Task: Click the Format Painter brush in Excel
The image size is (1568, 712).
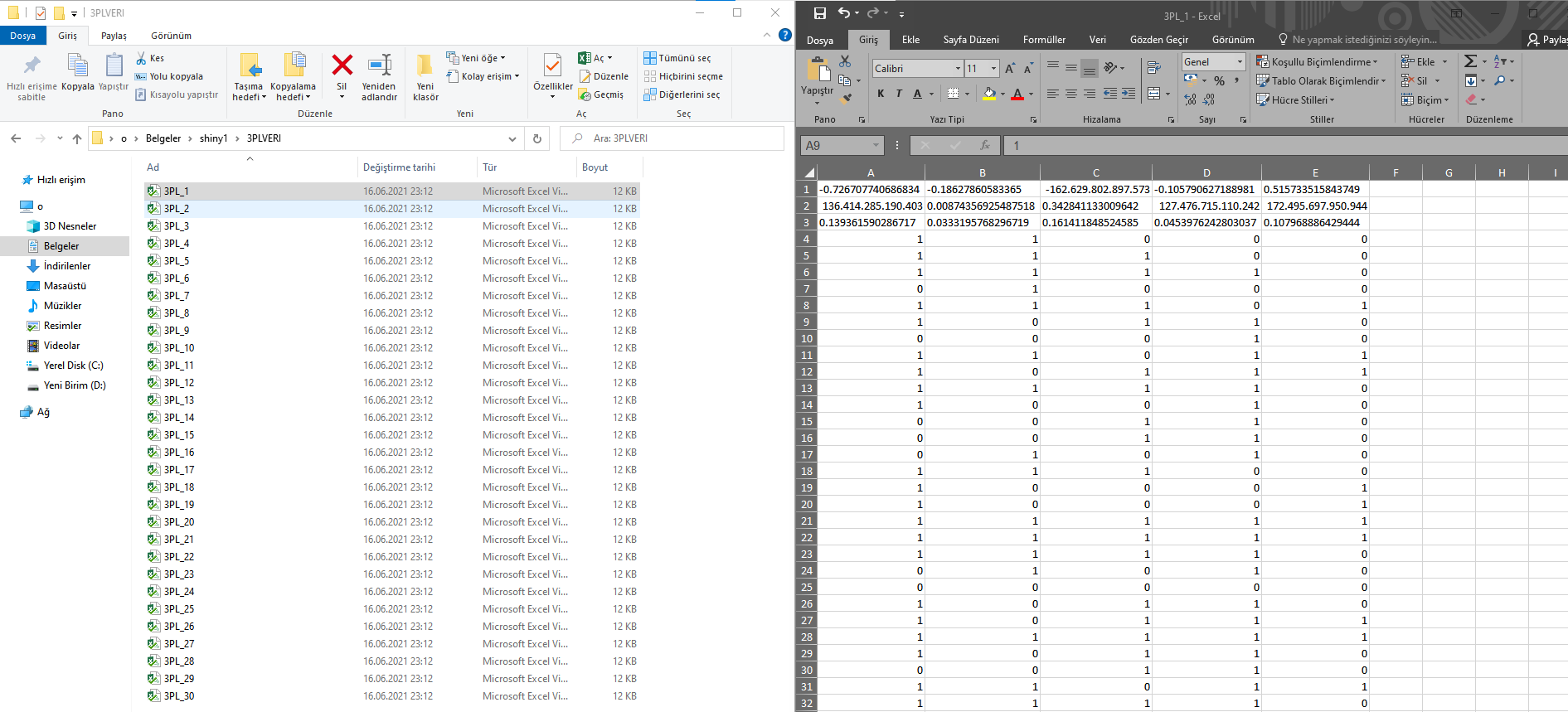Action: (847, 99)
